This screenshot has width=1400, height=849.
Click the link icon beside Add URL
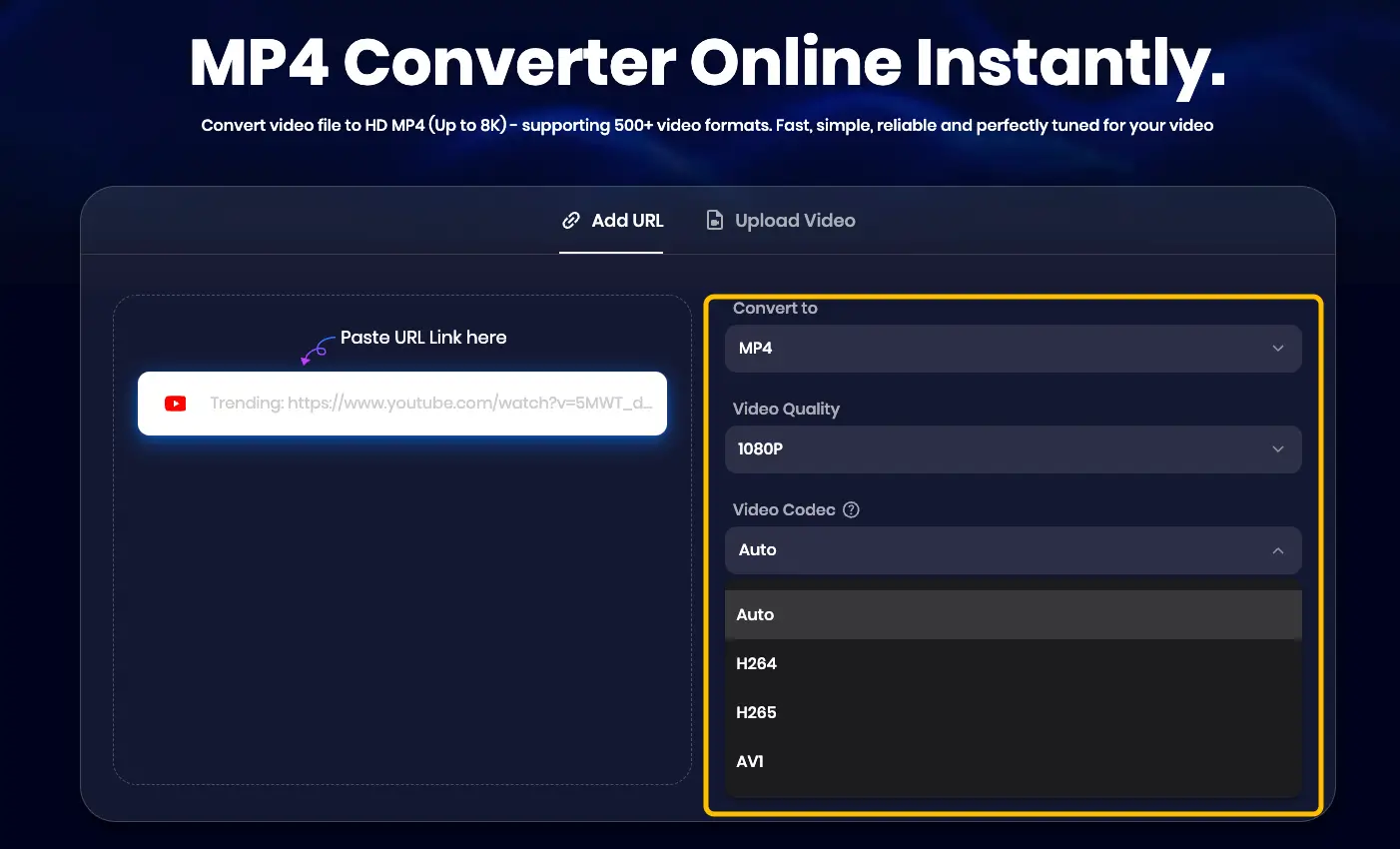570,220
